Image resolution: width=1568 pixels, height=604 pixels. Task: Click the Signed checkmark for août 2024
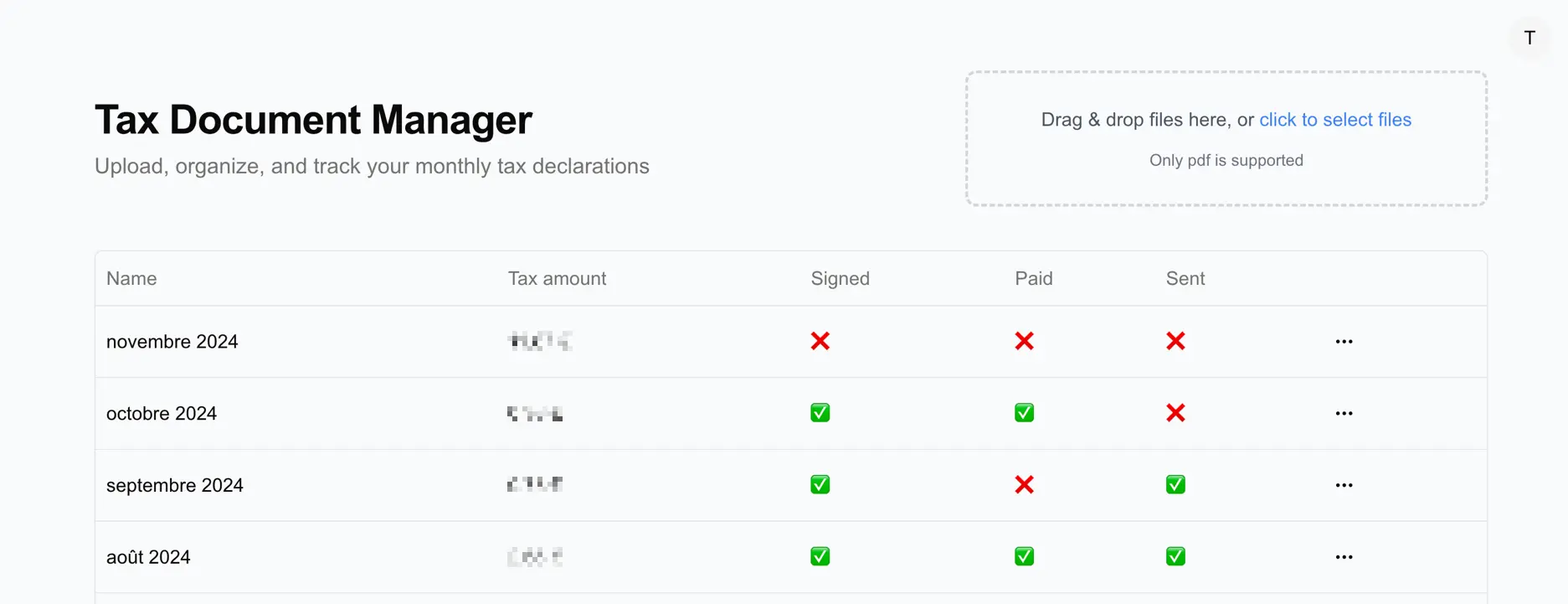click(x=820, y=557)
